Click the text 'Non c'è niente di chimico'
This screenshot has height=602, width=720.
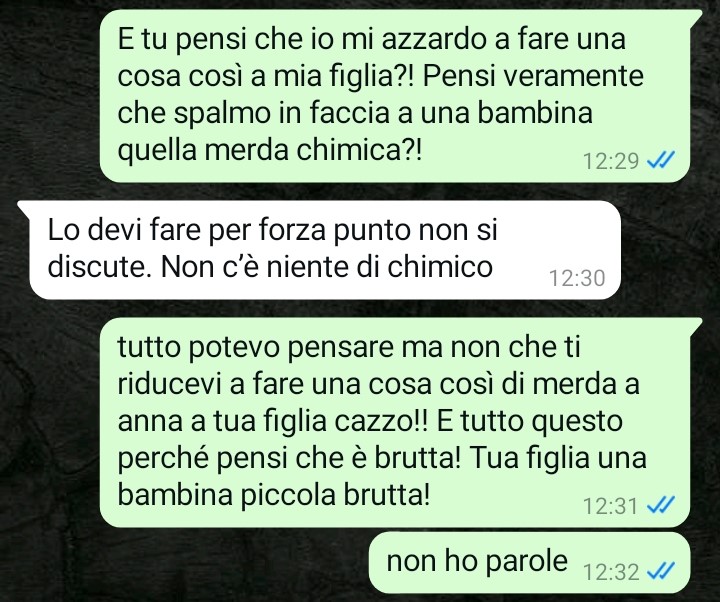click(x=326, y=266)
